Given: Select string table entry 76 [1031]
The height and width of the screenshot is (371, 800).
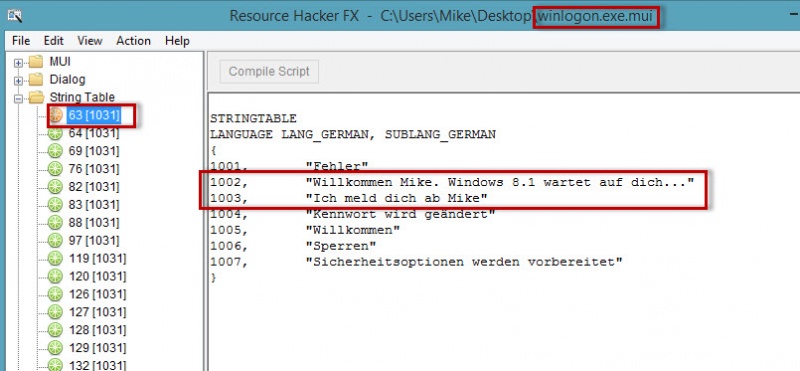Looking at the screenshot, I should (x=94, y=169).
